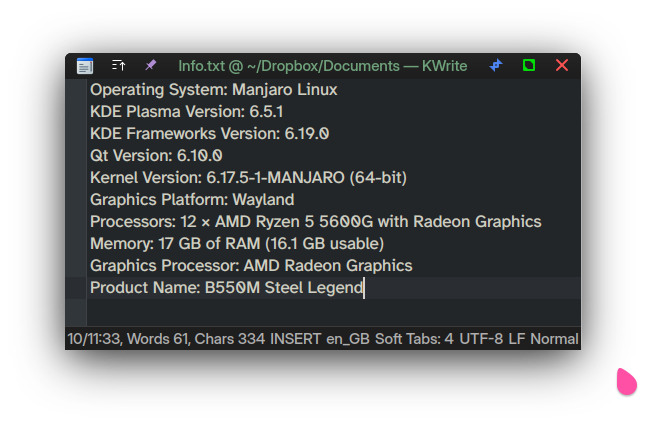
Task: Open the UTF-8 encoding menu
Action: pos(481,339)
